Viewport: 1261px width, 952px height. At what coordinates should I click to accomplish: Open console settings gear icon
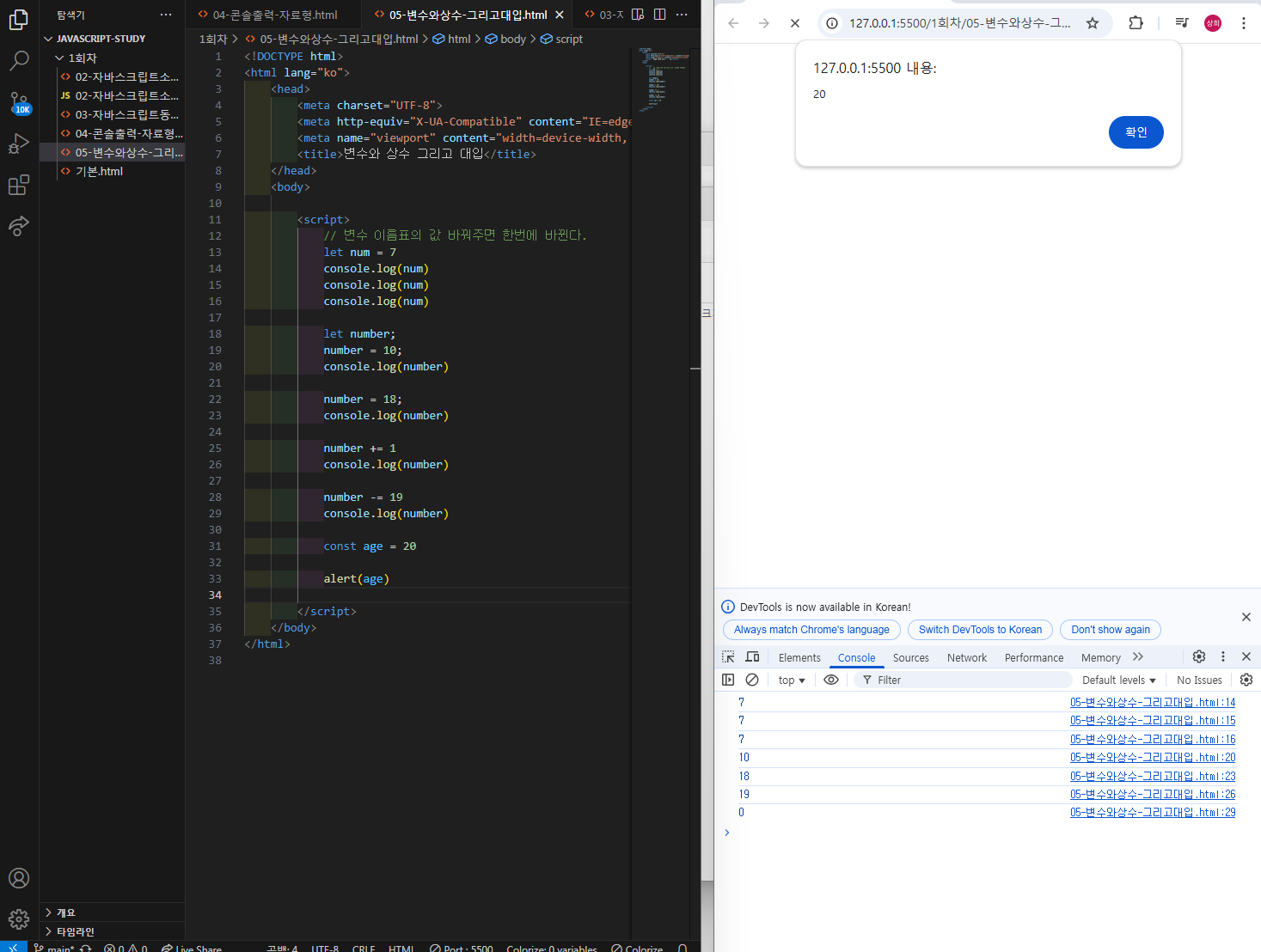pyautogui.click(x=1246, y=680)
